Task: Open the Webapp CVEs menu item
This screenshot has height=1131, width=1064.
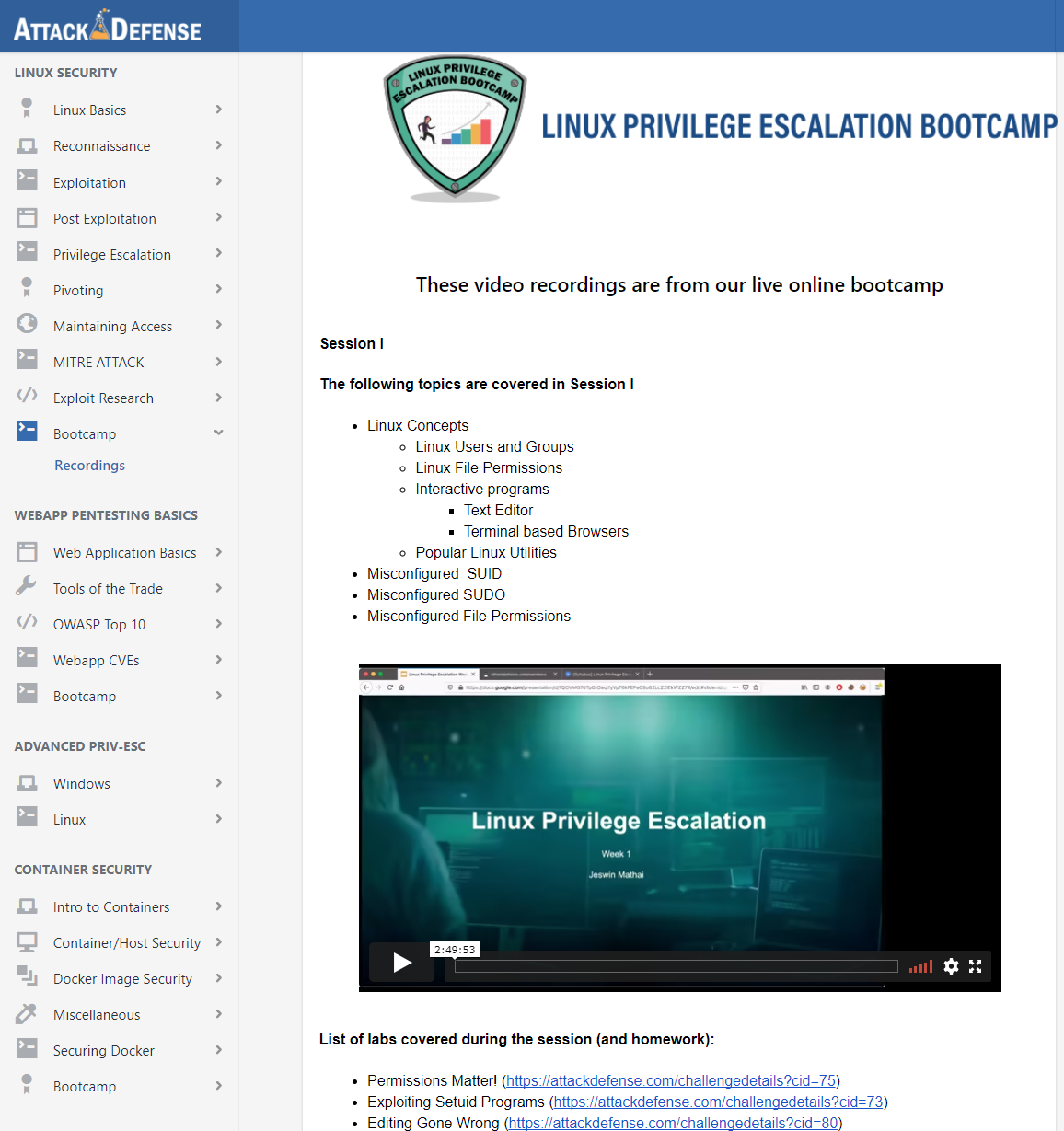Action: pos(97,661)
